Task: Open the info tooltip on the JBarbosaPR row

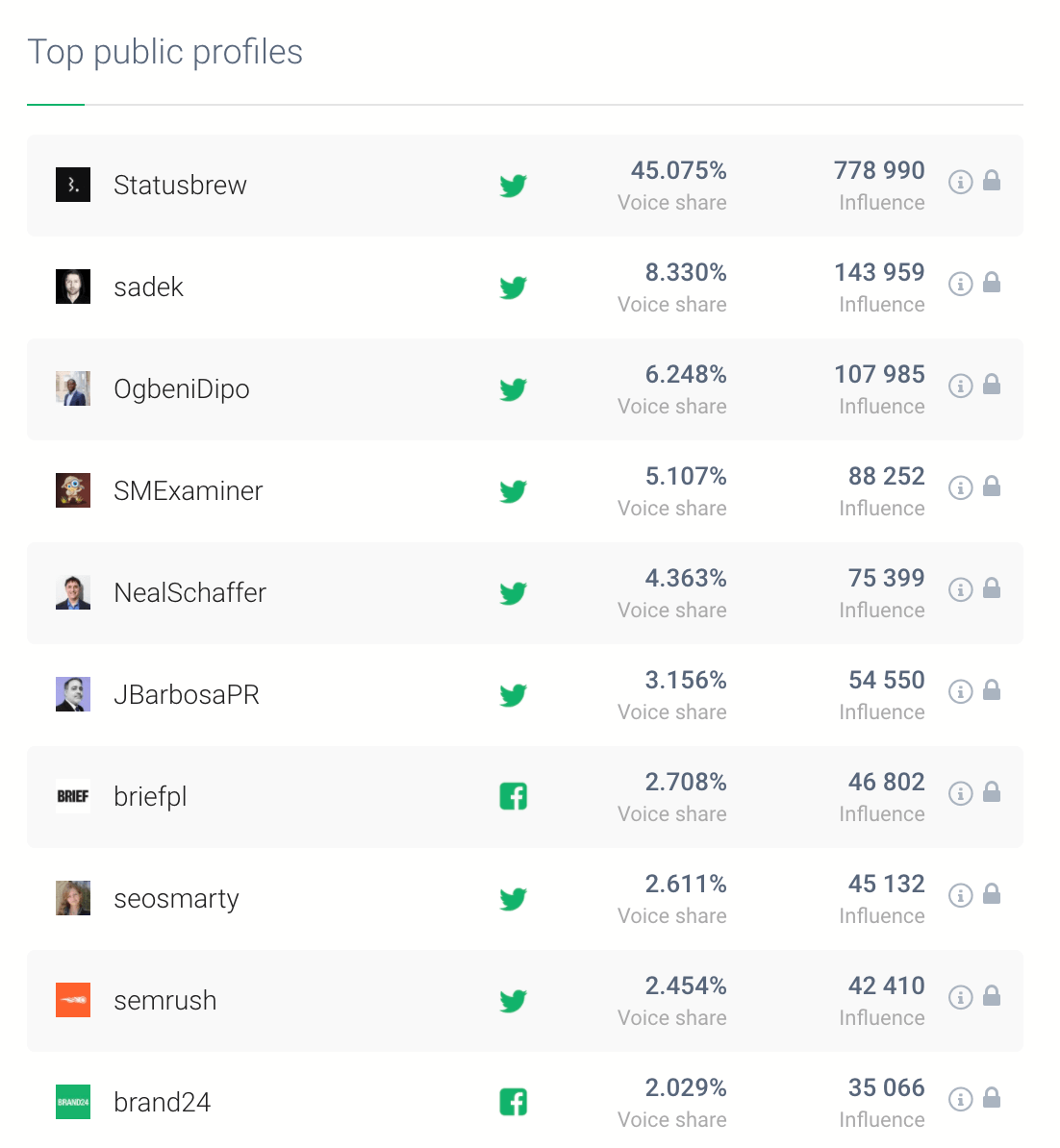Action: point(960,690)
